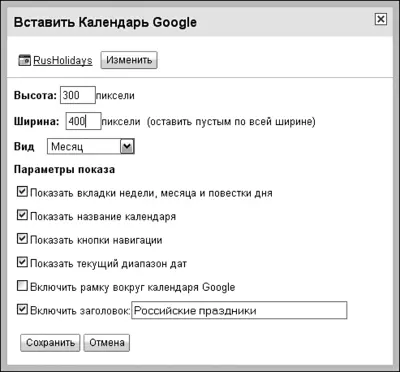The image size is (400, 372).
Task: Toggle week, month and agenda tabs checkbox
Action: tap(22, 192)
